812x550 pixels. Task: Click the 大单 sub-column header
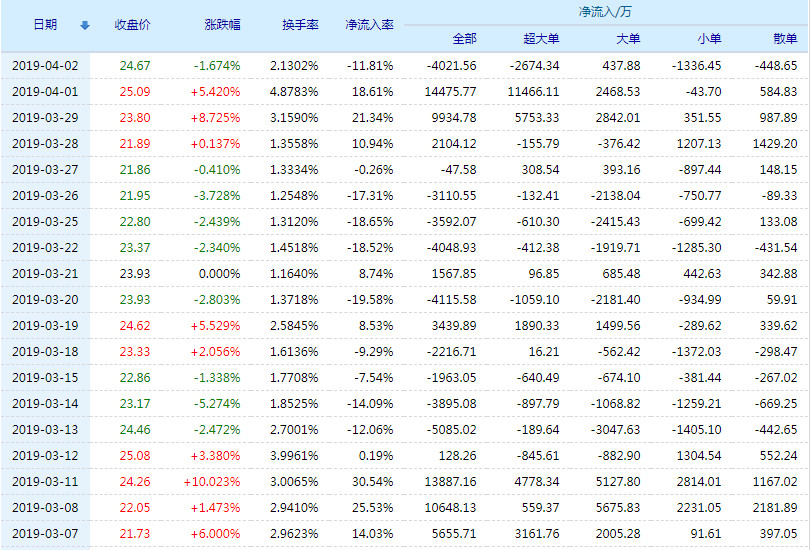[628, 39]
